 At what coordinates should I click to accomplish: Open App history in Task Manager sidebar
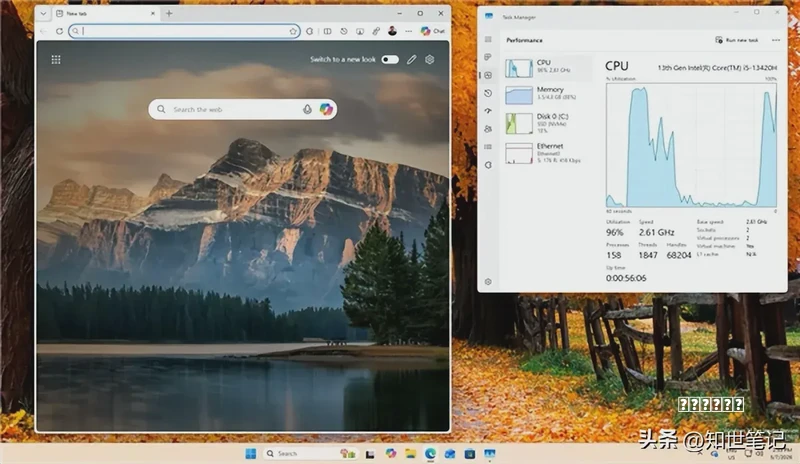click(x=488, y=93)
